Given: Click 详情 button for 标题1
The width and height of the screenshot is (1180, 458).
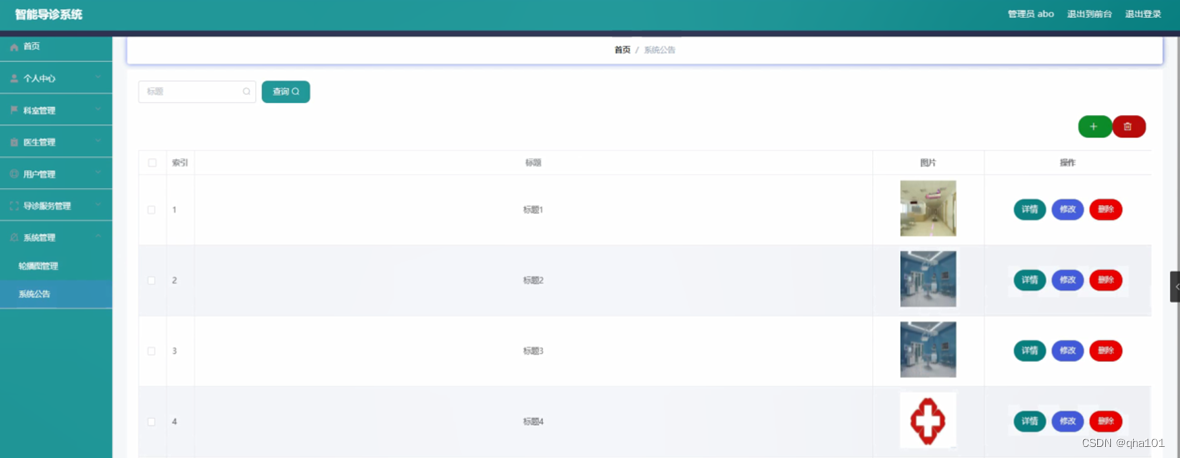Looking at the screenshot, I should [1029, 210].
